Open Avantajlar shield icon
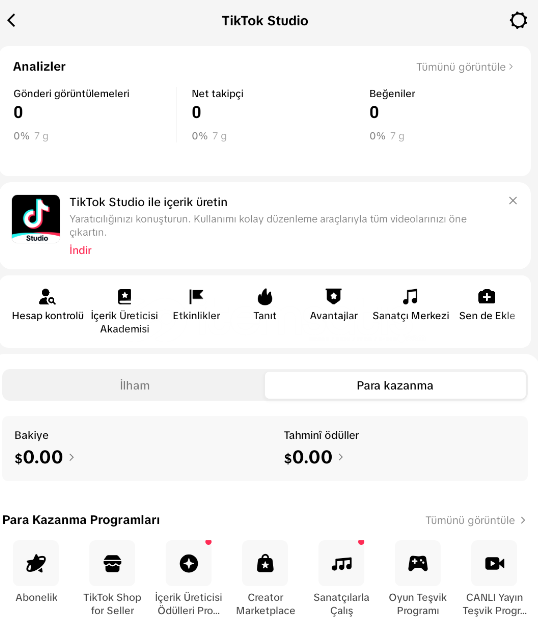The height and width of the screenshot is (640, 538). pos(333,296)
